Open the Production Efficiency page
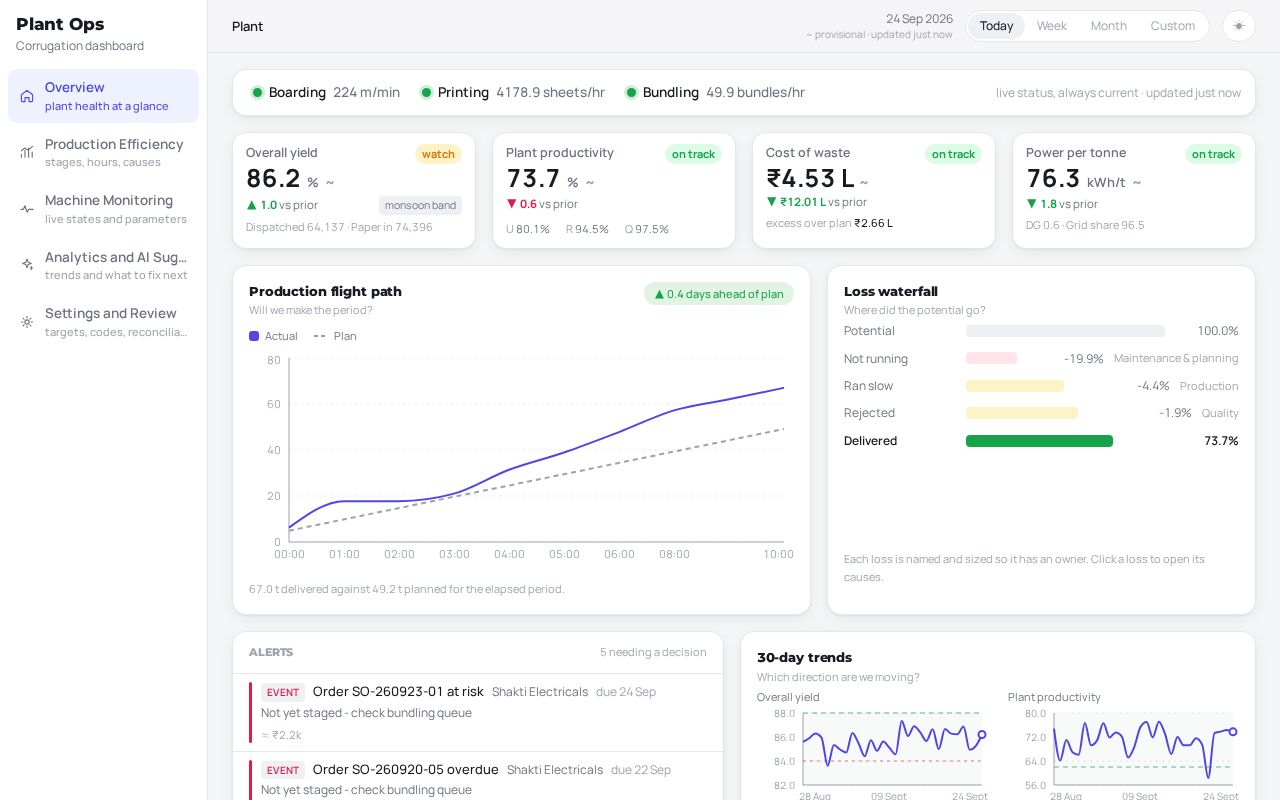 tap(103, 152)
